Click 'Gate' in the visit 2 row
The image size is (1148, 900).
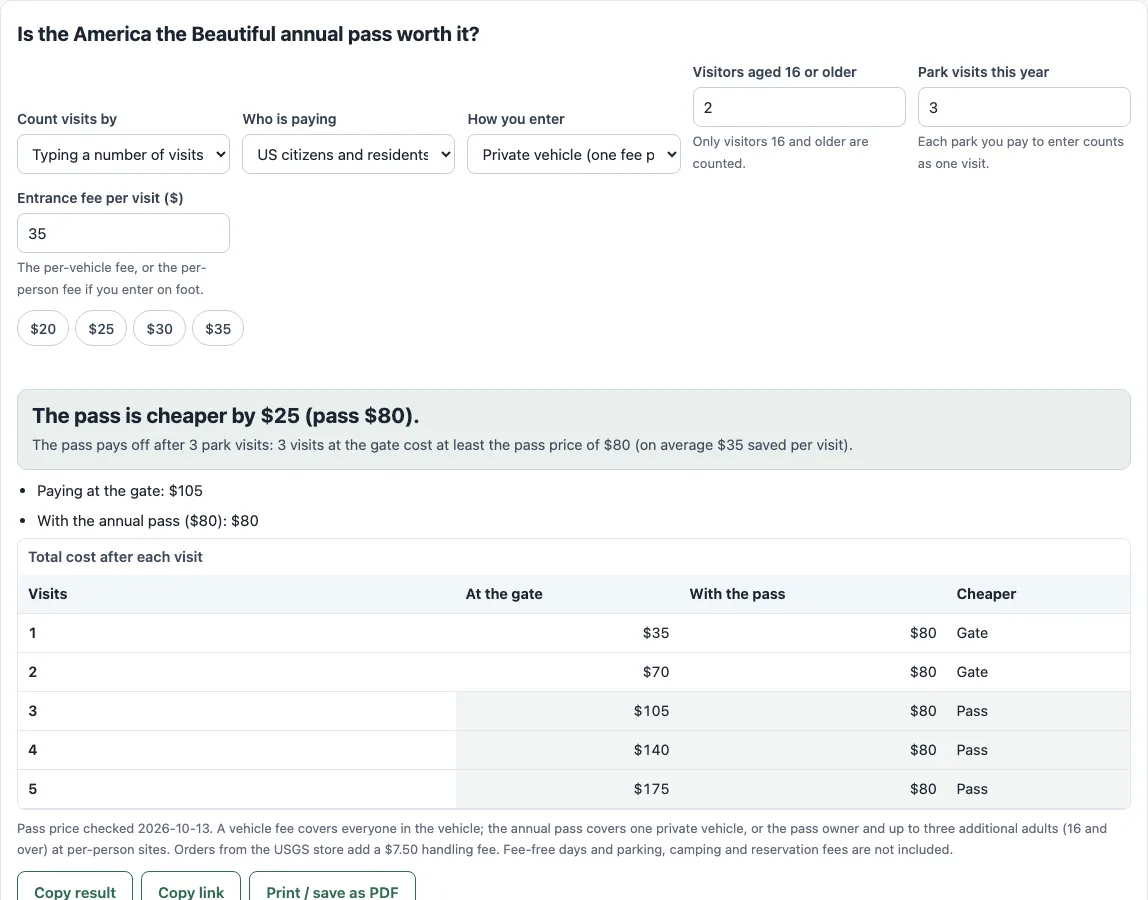point(972,672)
